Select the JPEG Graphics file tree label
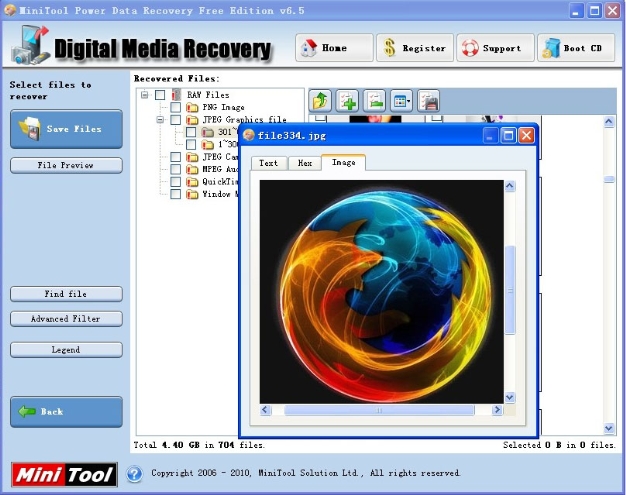This screenshot has width=626, height=495. [x=244, y=120]
